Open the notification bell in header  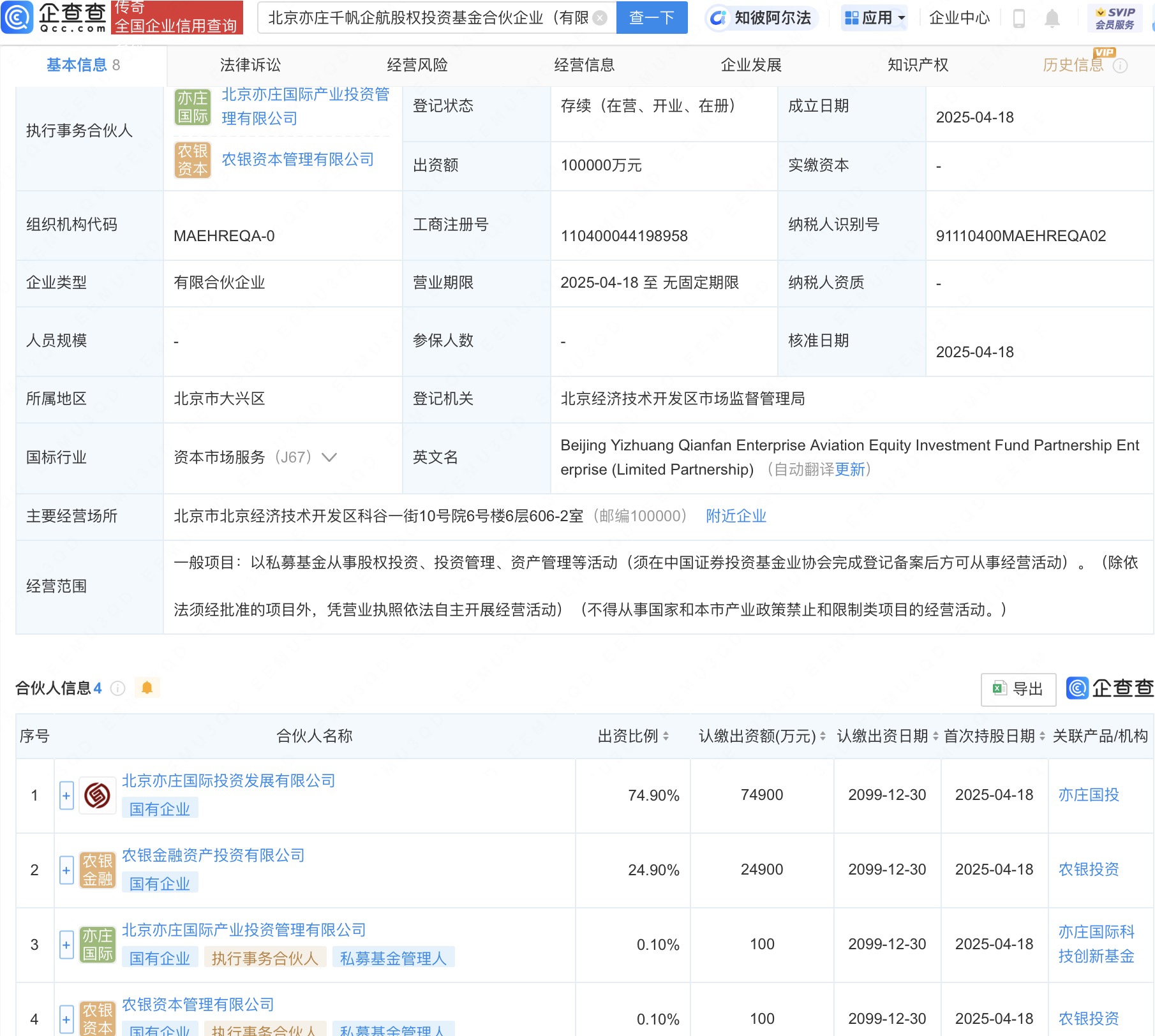pyautogui.click(x=1052, y=18)
